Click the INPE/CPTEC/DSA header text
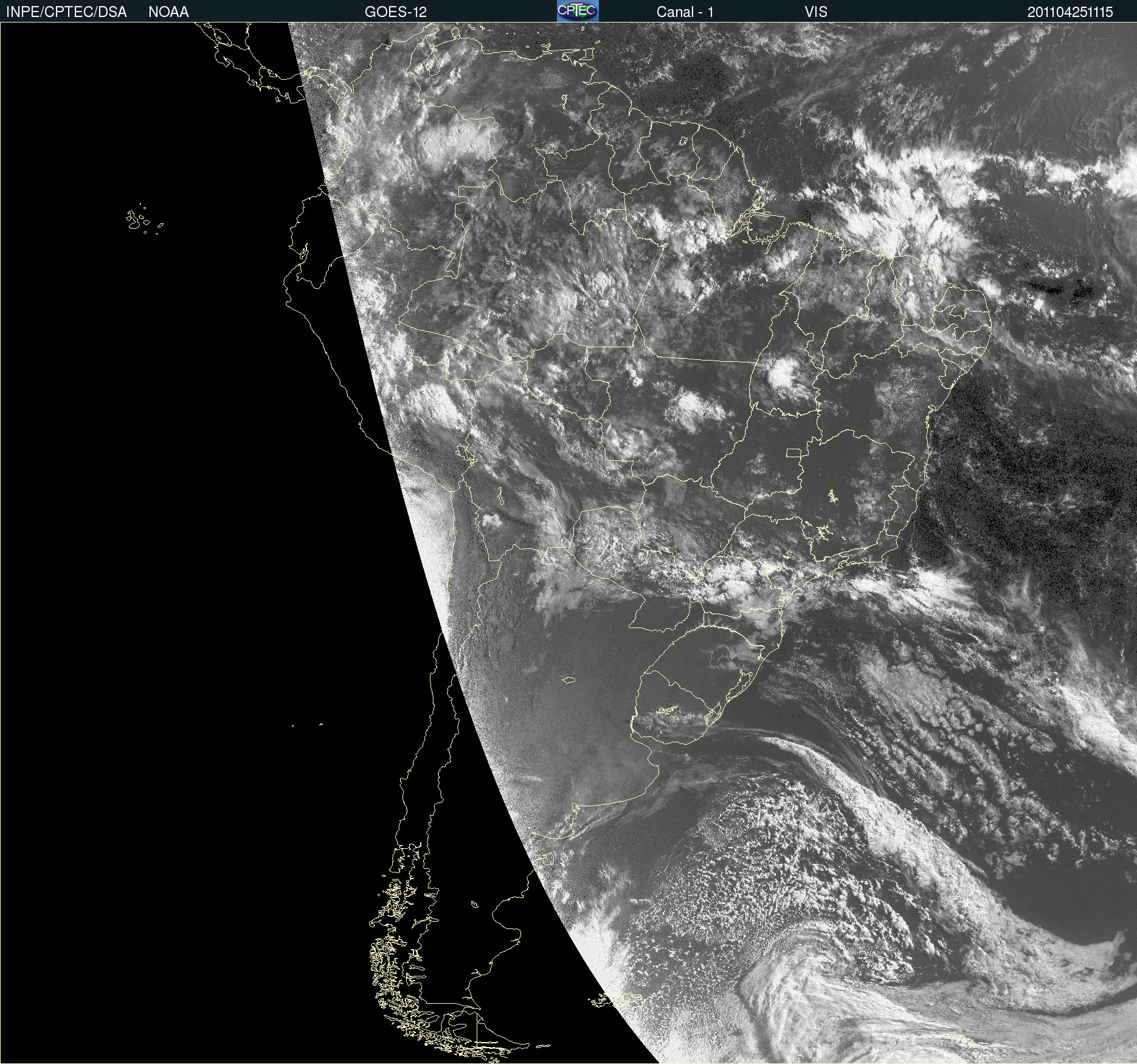 click(x=66, y=12)
